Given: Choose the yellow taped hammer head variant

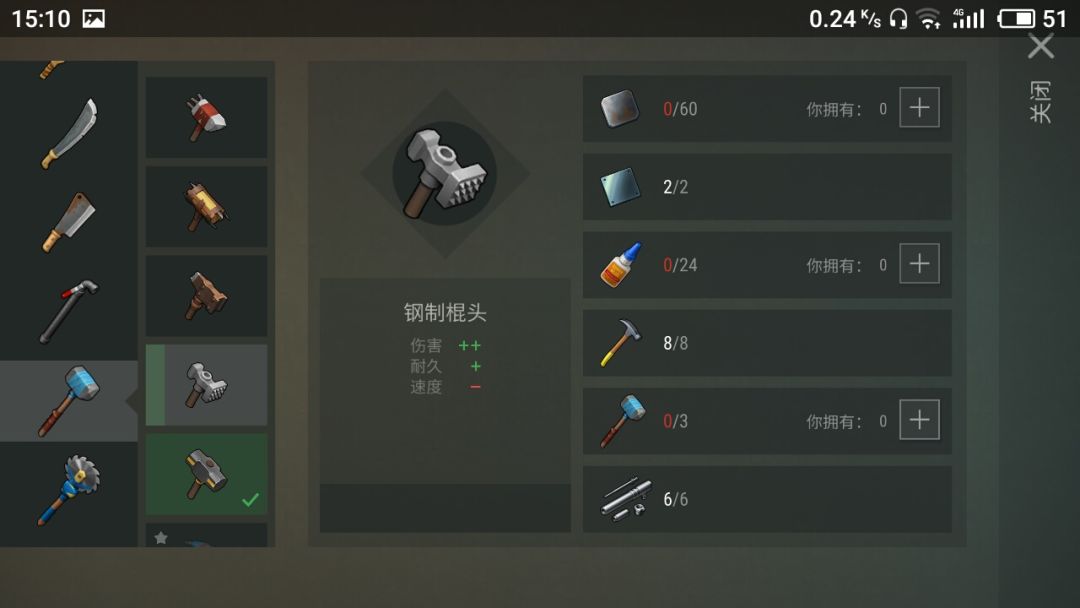Looking at the screenshot, I should point(207,207).
